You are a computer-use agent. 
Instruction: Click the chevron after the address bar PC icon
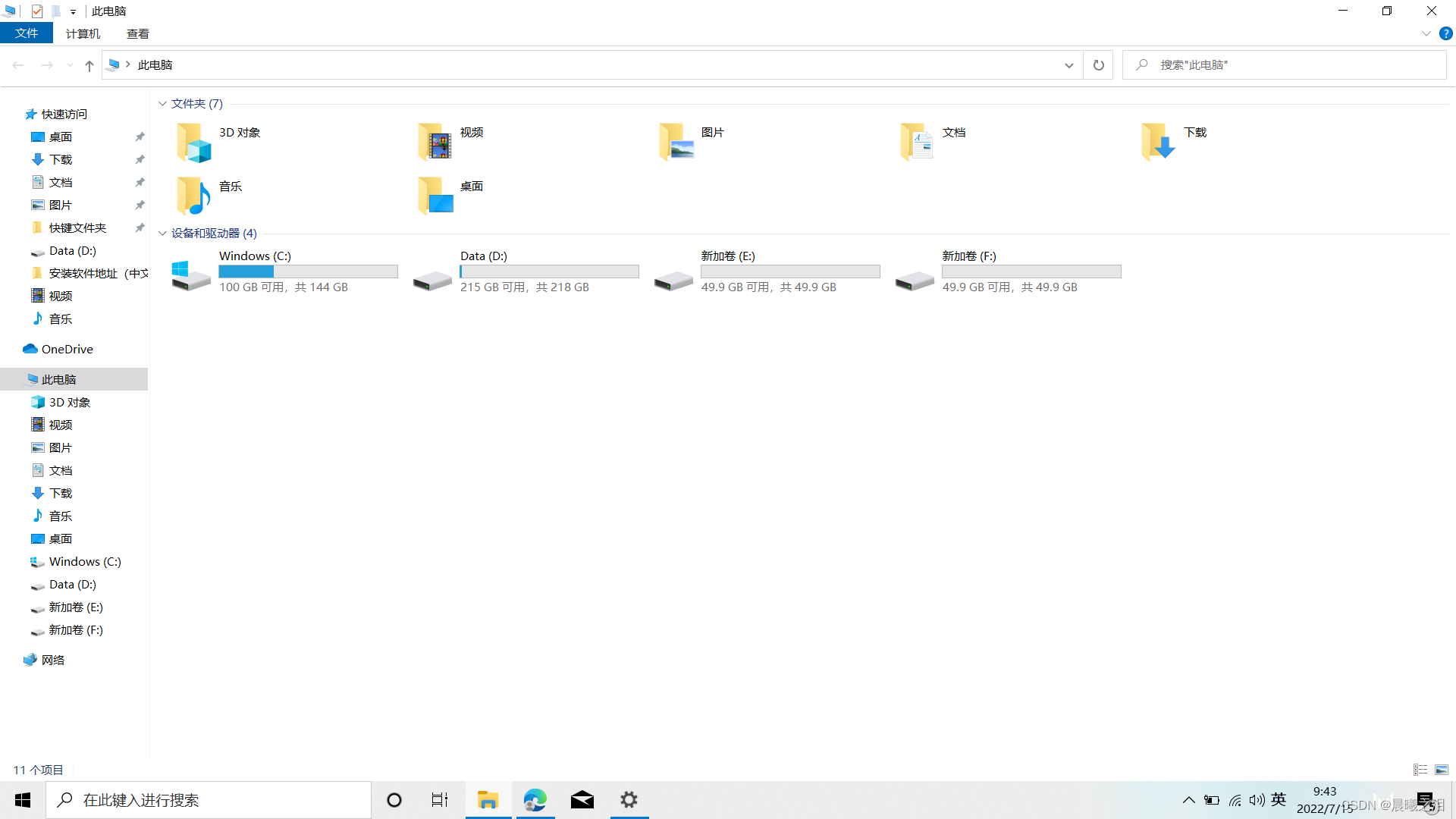click(128, 64)
